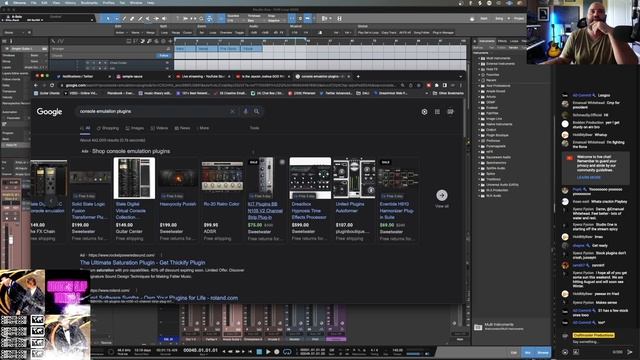The image size is (640, 360).
Task: Select the Listen speaker tool in toolbar
Action: (x=164, y=18)
